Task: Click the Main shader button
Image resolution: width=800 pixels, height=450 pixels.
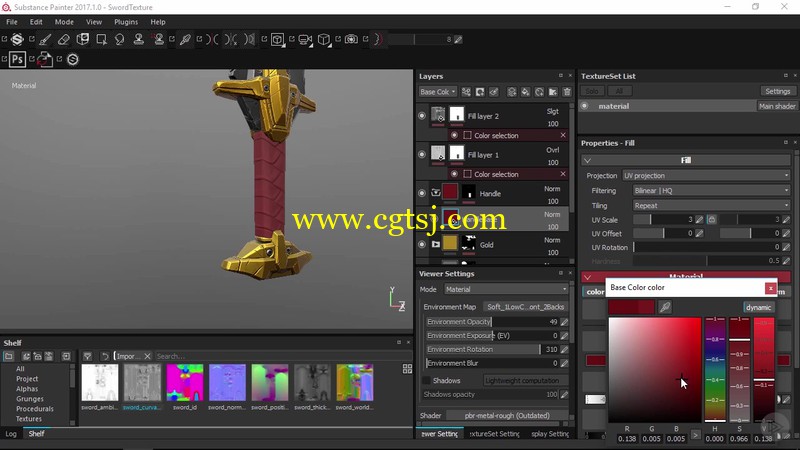Action: [777, 106]
